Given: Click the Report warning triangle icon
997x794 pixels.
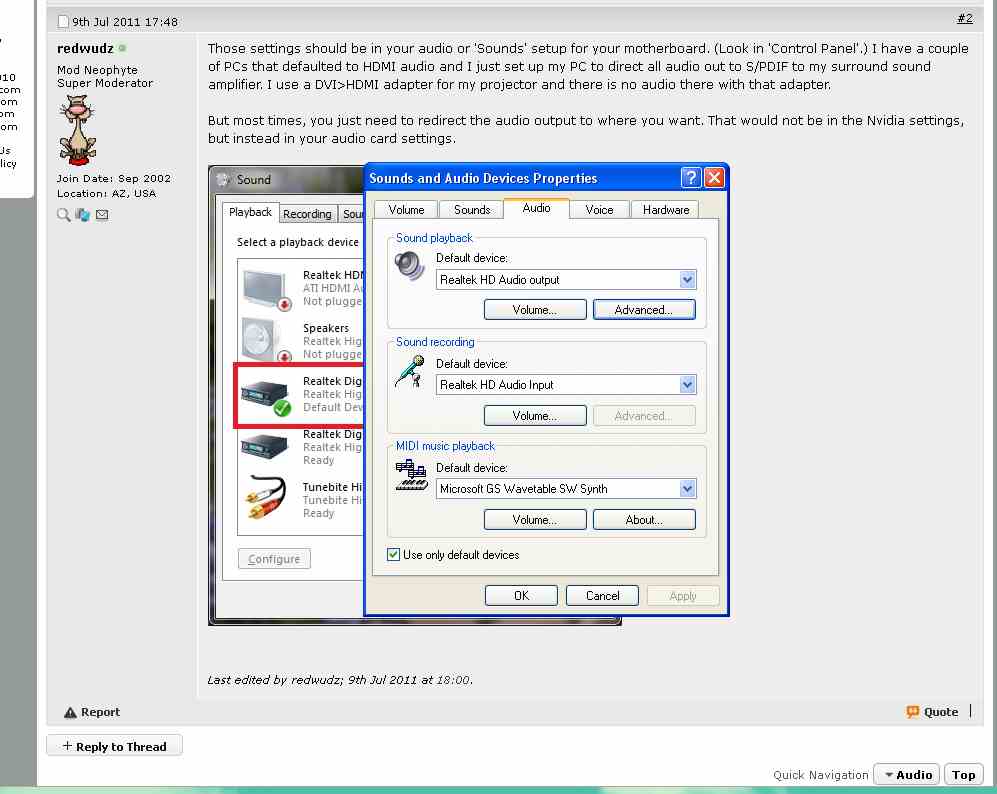Looking at the screenshot, I should coord(70,713).
